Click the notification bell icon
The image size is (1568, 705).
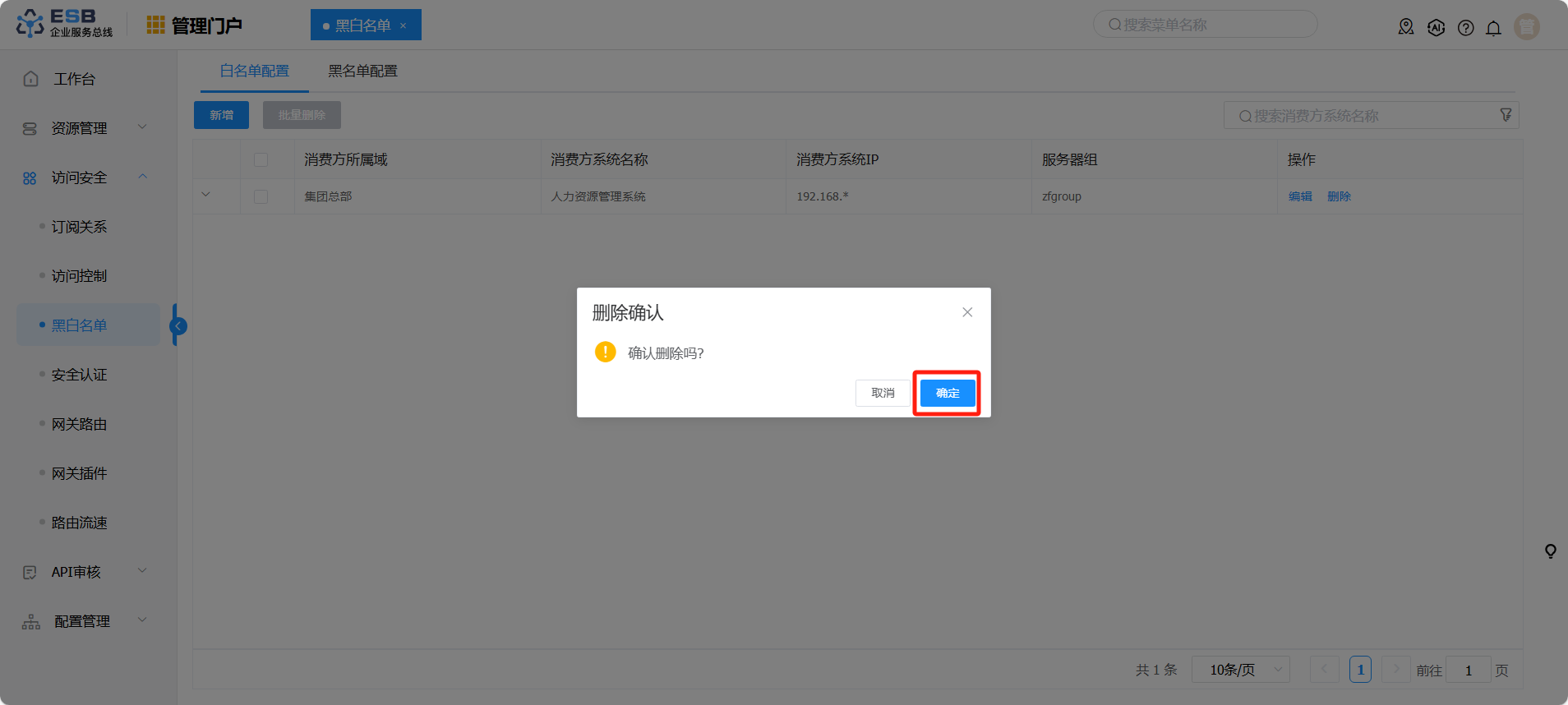tap(1493, 28)
